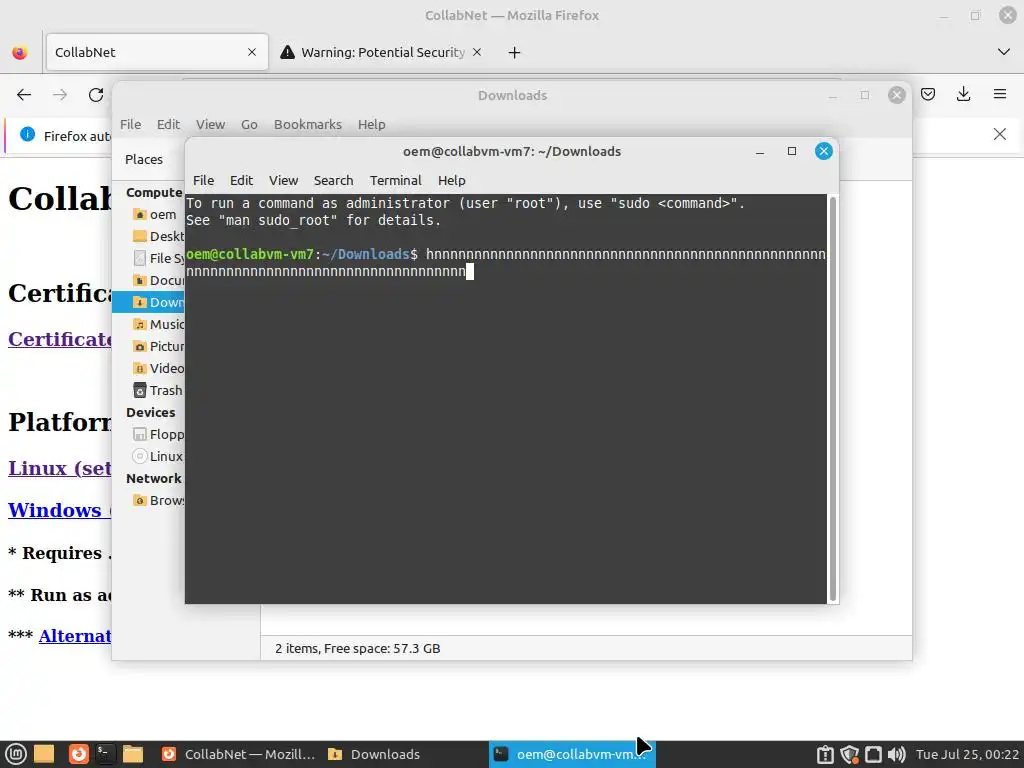Screen dimensions: 1024x768
Task: Switch to Warning: Potential Security tab
Action: (x=381, y=52)
